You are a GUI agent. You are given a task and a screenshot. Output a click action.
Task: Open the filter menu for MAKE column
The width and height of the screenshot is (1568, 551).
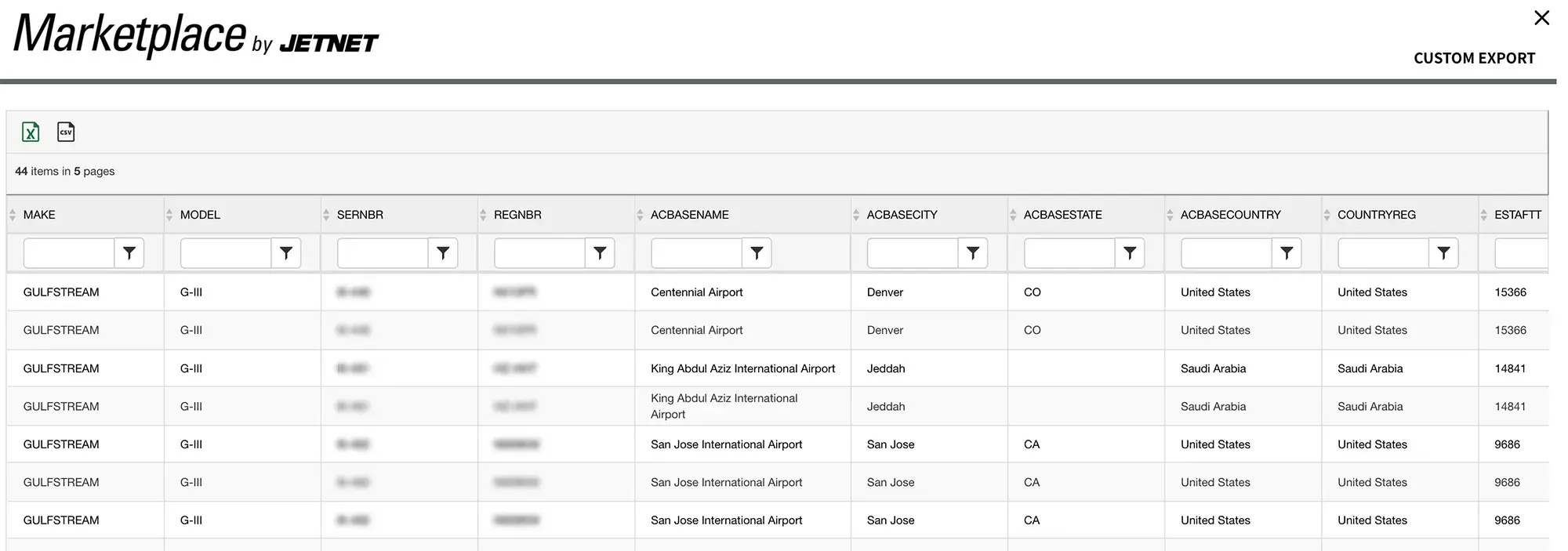click(x=129, y=253)
